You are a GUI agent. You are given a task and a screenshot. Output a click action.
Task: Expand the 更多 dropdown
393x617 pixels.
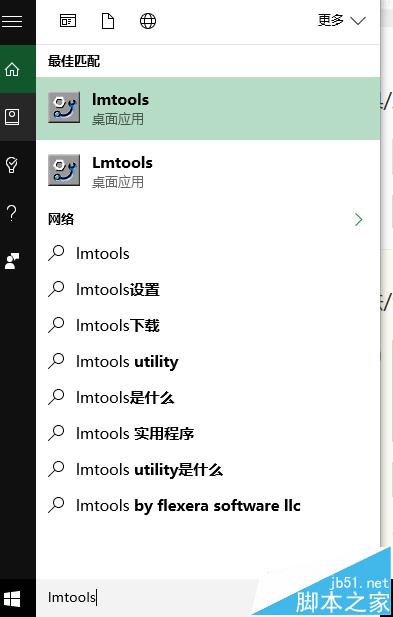(341, 20)
